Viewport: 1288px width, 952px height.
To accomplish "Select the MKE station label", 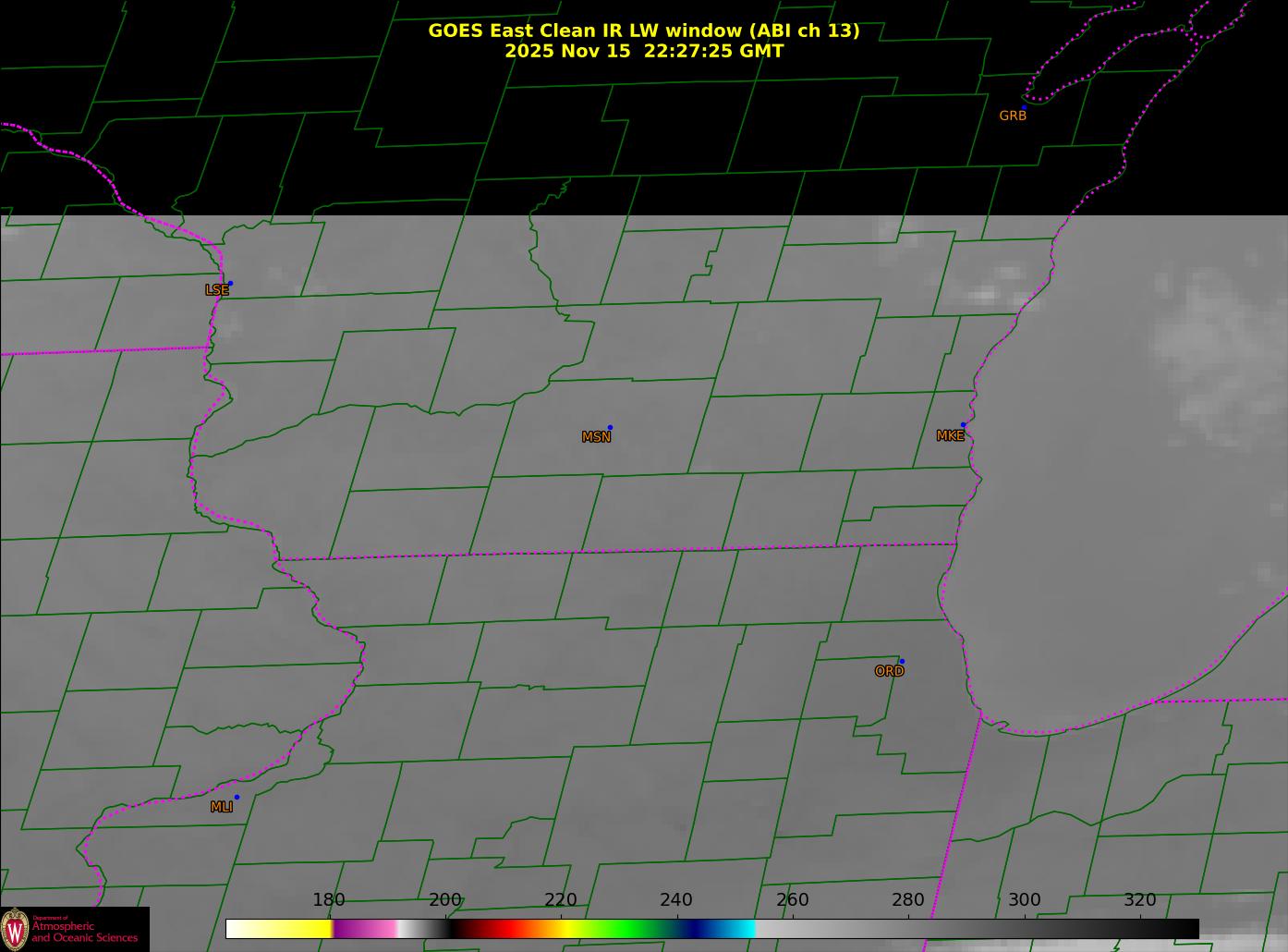I will point(950,436).
